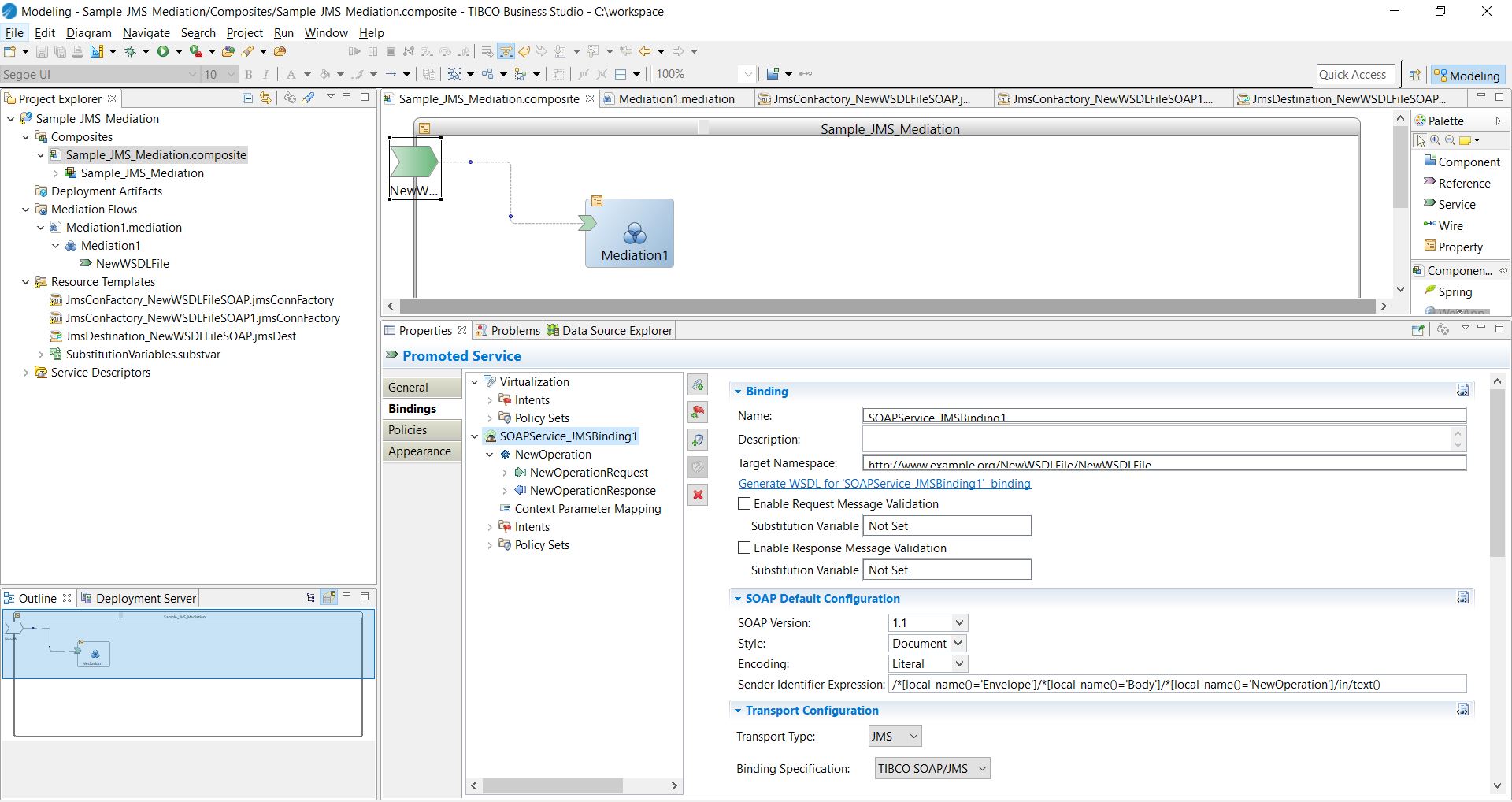This screenshot has height=802, width=1512.
Task: Click the Generate WSDL binding link
Action: click(884, 484)
